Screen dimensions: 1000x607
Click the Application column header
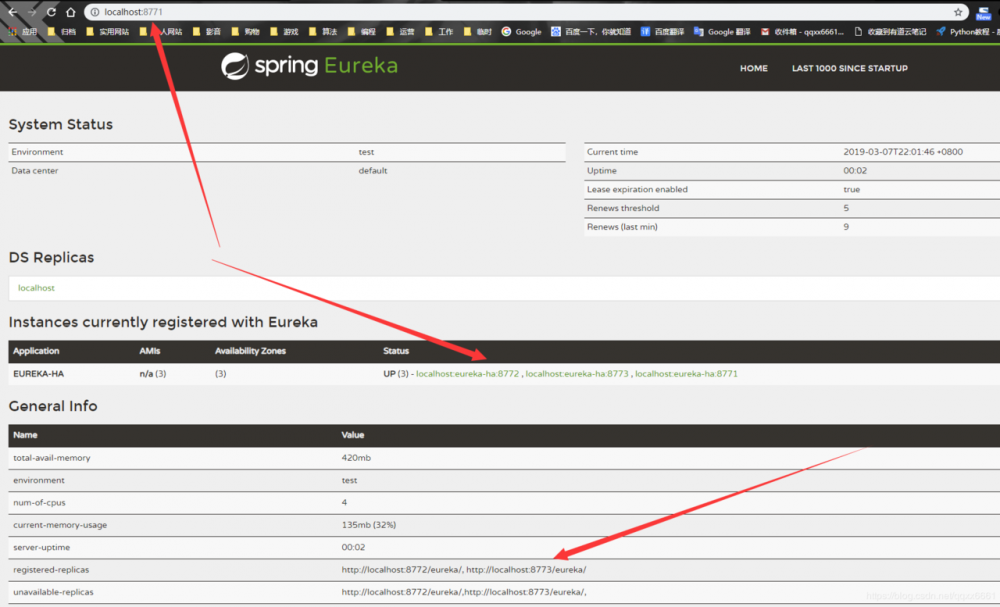[x=36, y=351]
